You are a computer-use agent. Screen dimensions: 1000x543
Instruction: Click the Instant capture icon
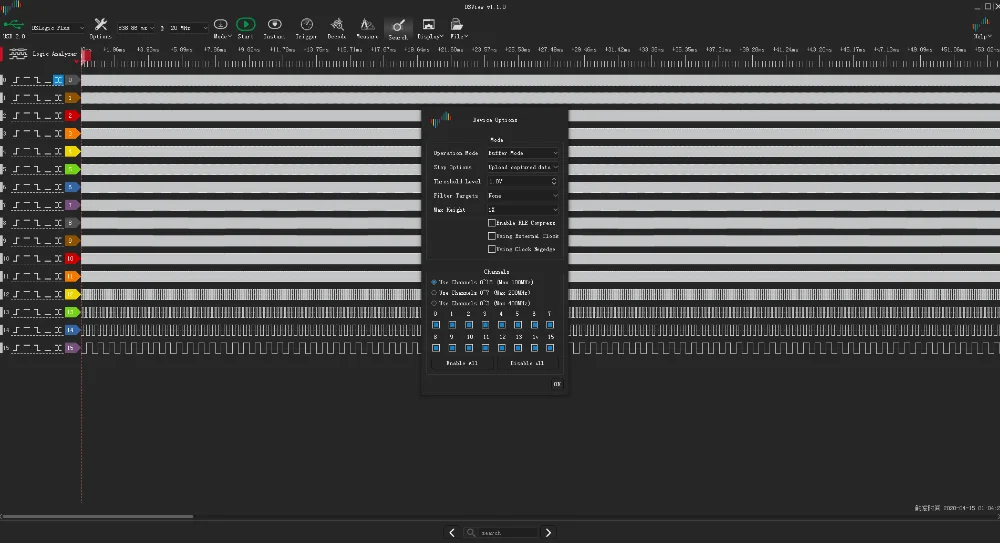tap(274, 24)
